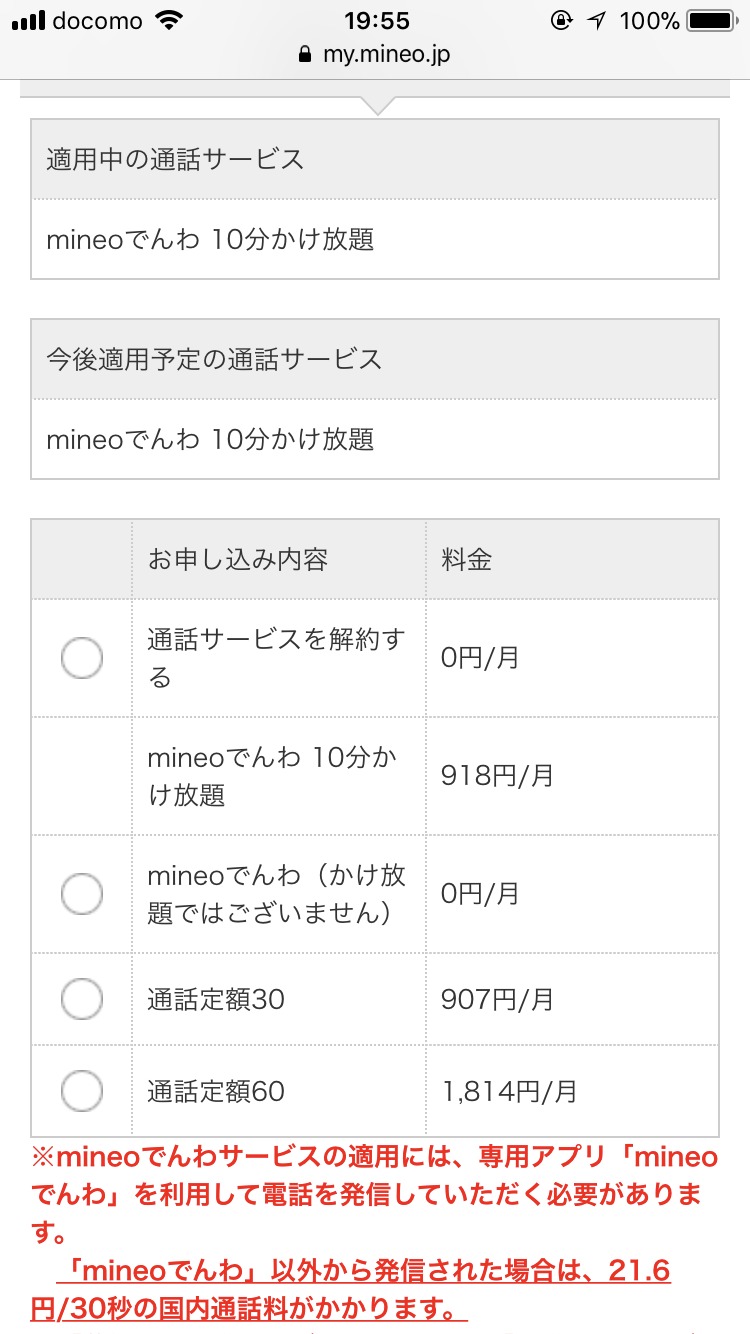
Task: Tap the 料金 column header
Action: coord(467,559)
